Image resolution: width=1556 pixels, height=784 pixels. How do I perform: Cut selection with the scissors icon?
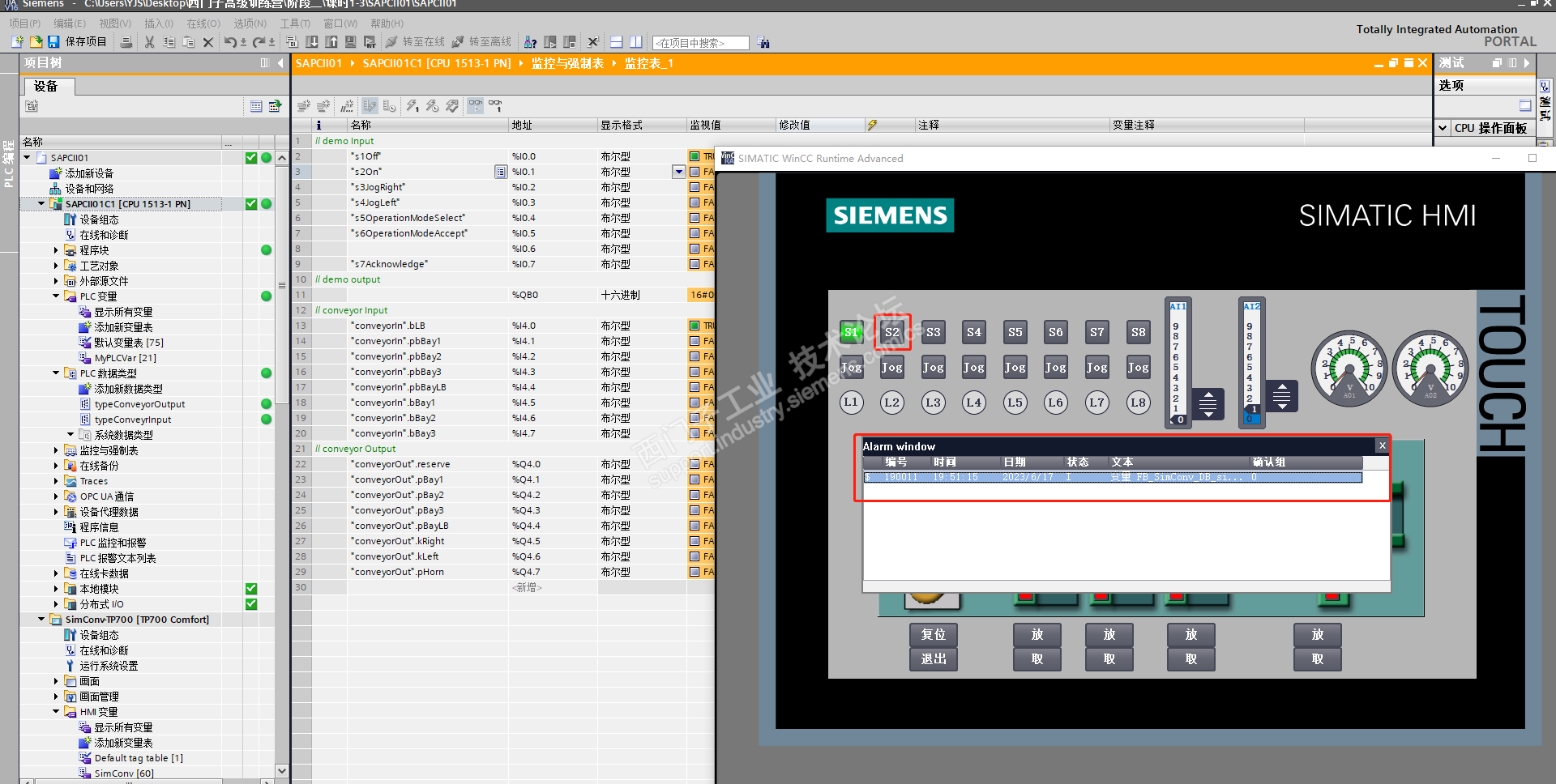150,42
